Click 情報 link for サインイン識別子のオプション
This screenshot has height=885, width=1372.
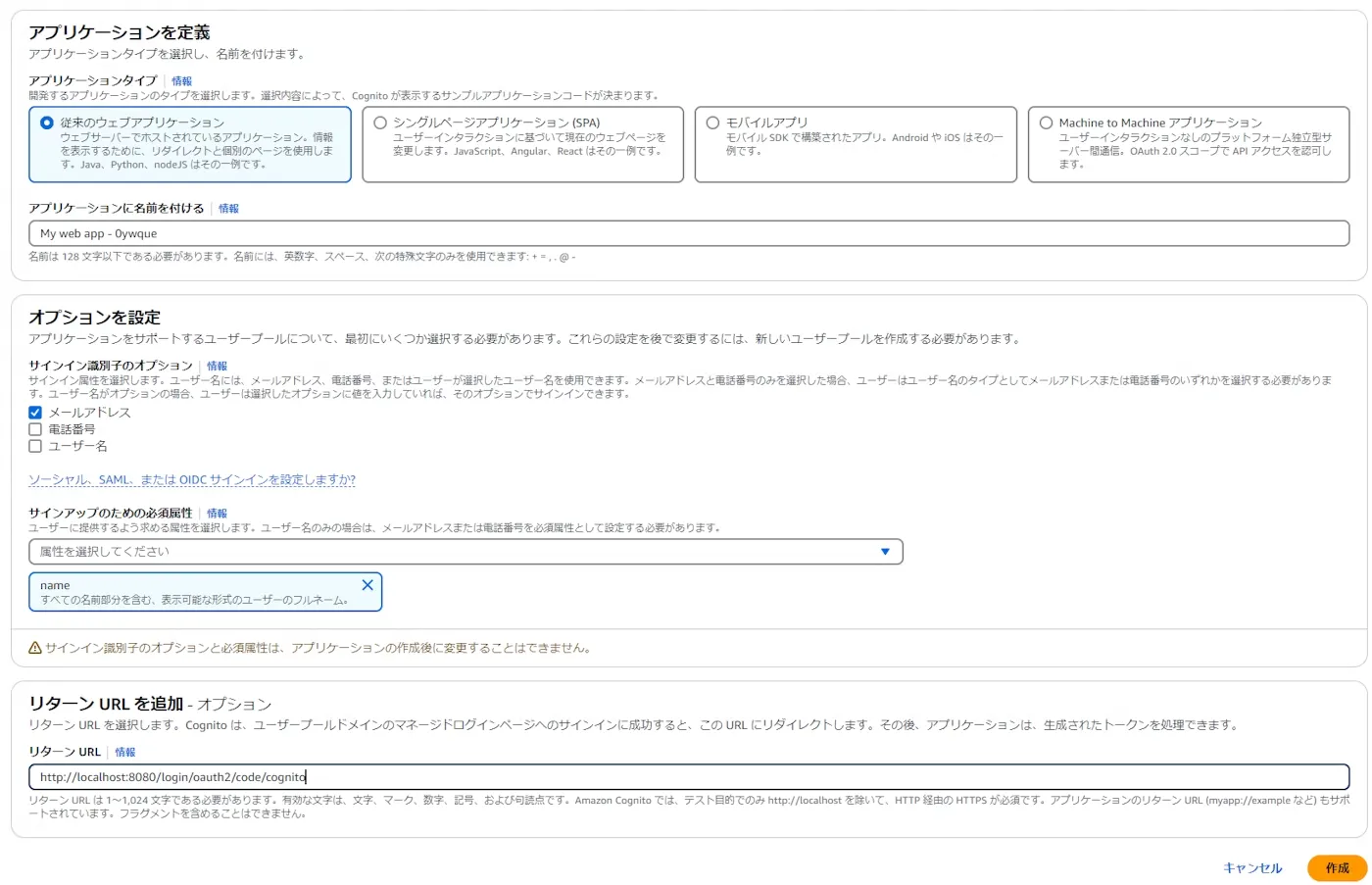217,366
